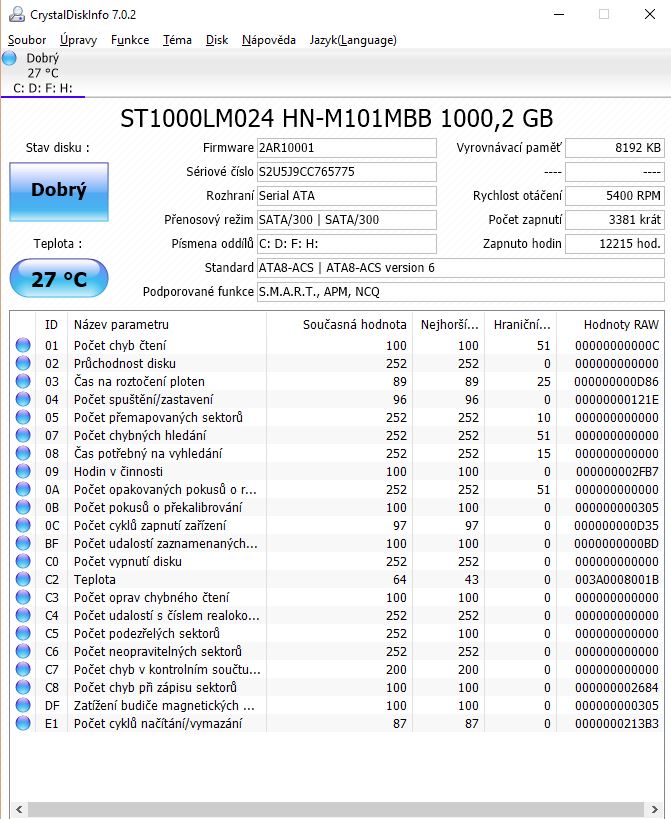This screenshot has width=671, height=819.
Task: Click the serial number field S2U5J9CC765775
Action: coord(347,172)
